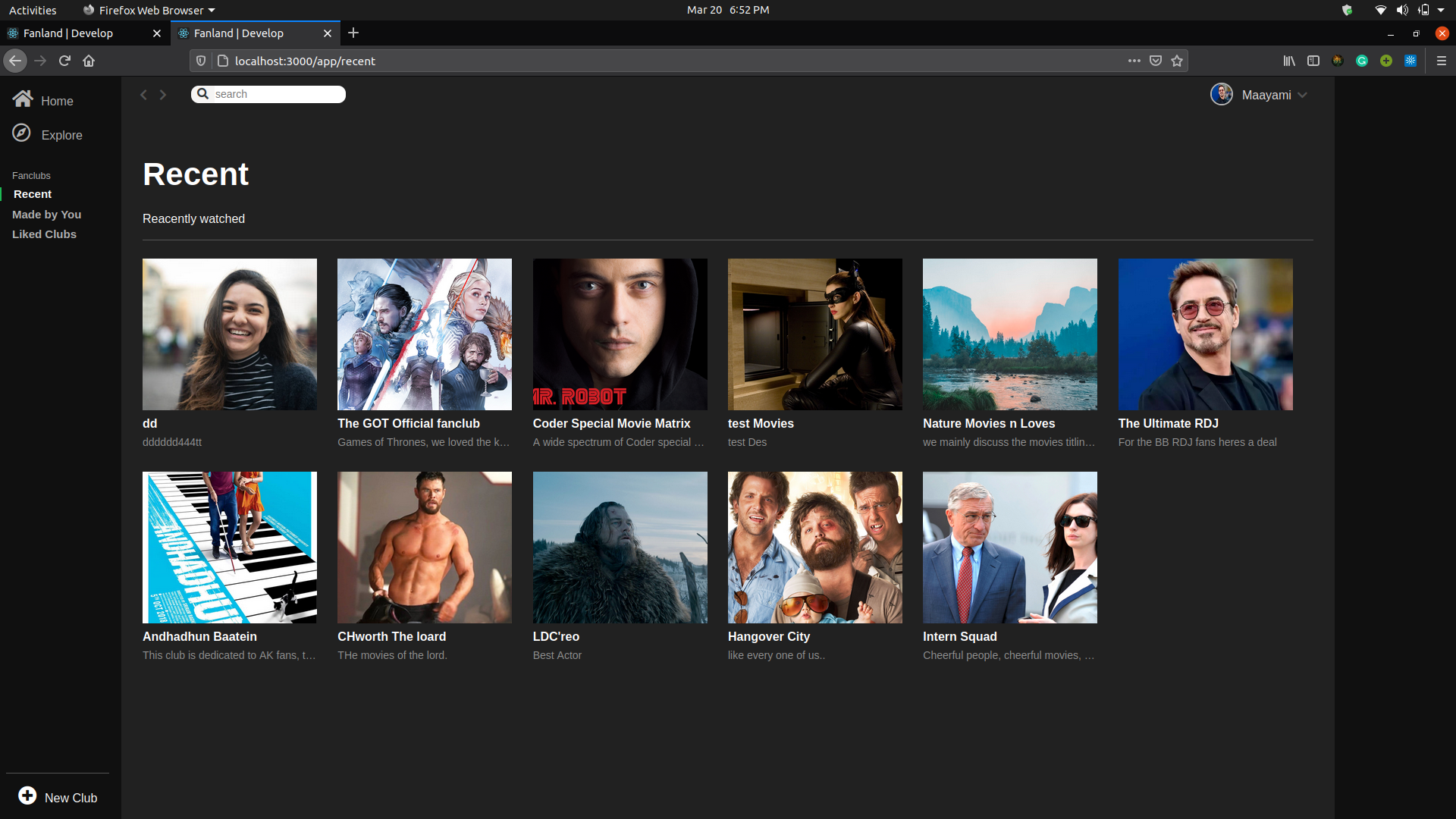Open the Firefox library icon
Screen dimensions: 1456x819
click(1289, 61)
